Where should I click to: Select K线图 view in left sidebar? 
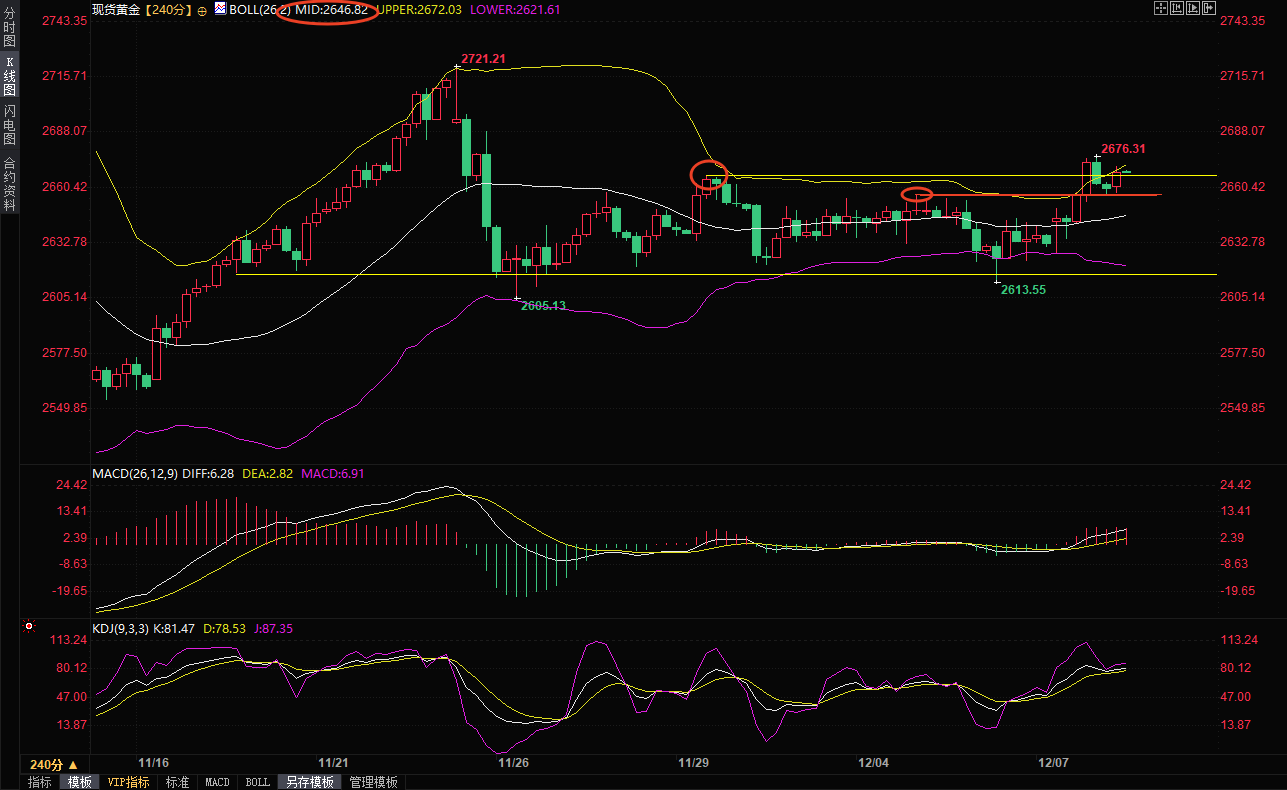coord(9,76)
